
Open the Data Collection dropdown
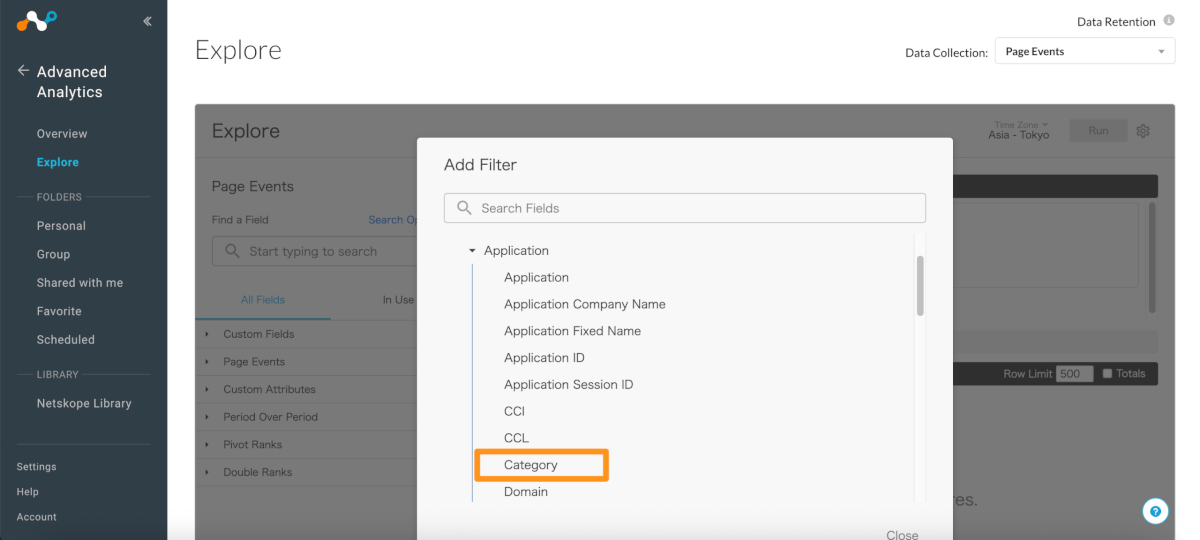pyautogui.click(x=1084, y=51)
